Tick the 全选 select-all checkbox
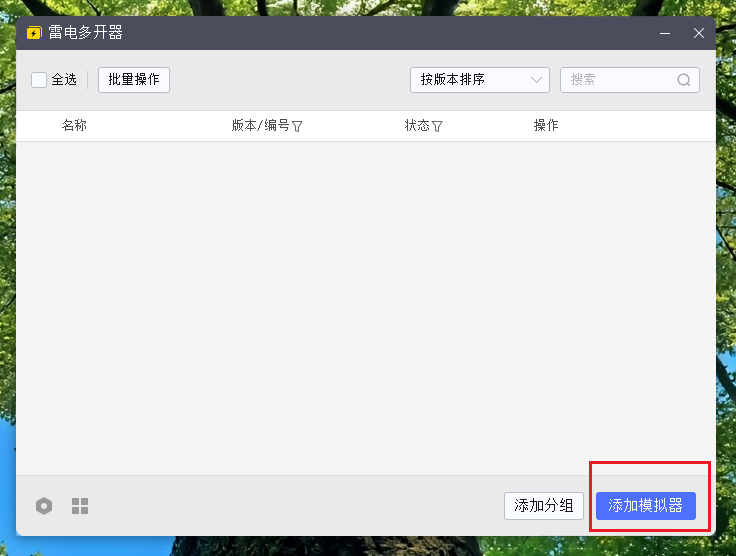 [39, 80]
